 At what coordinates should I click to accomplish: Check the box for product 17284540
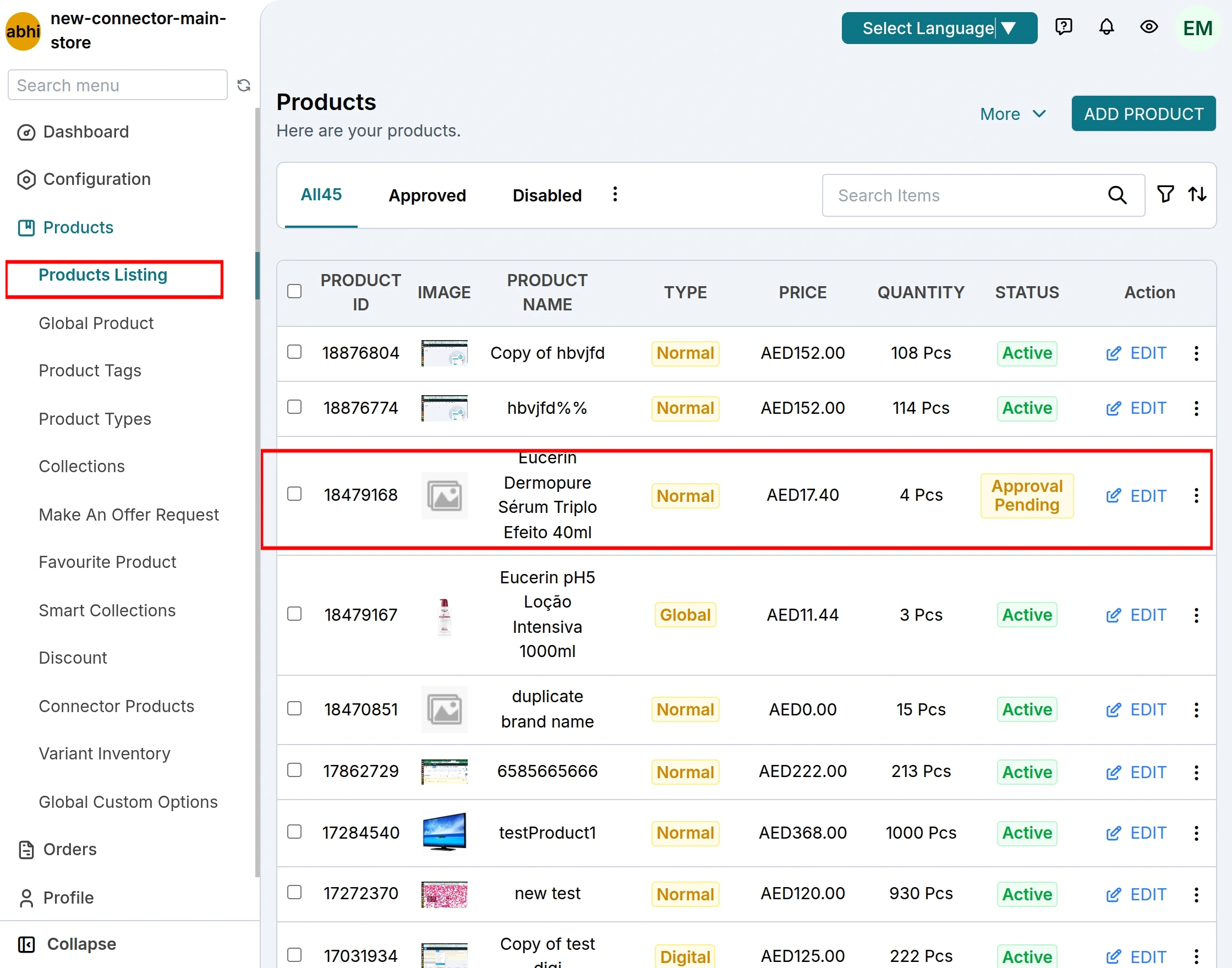(294, 832)
